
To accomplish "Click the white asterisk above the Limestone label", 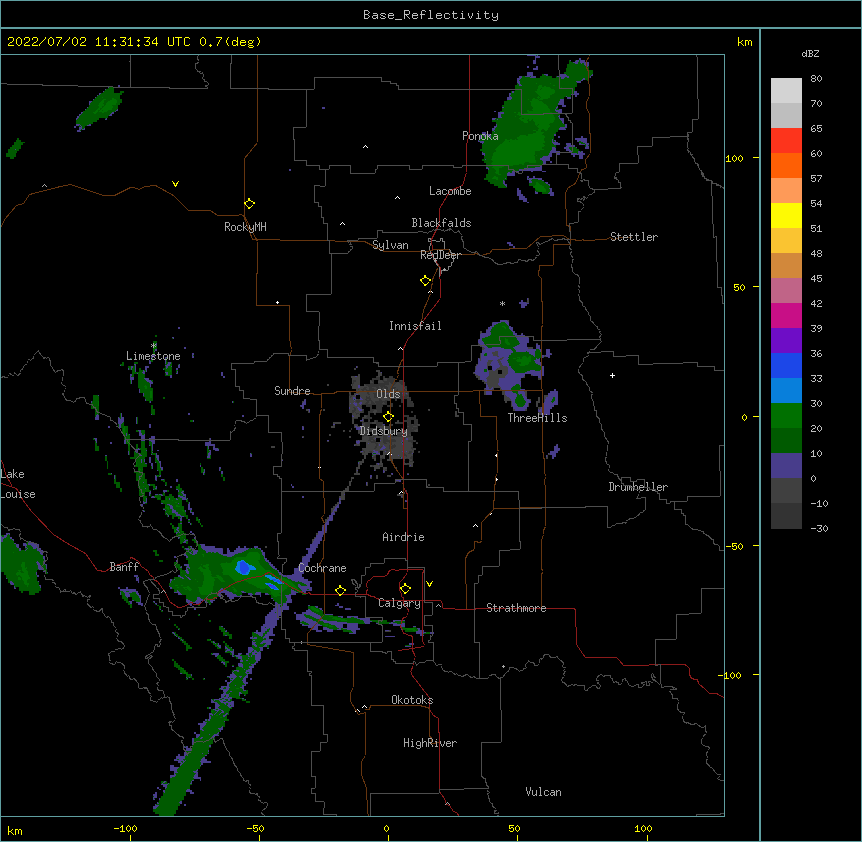I will (154, 346).
